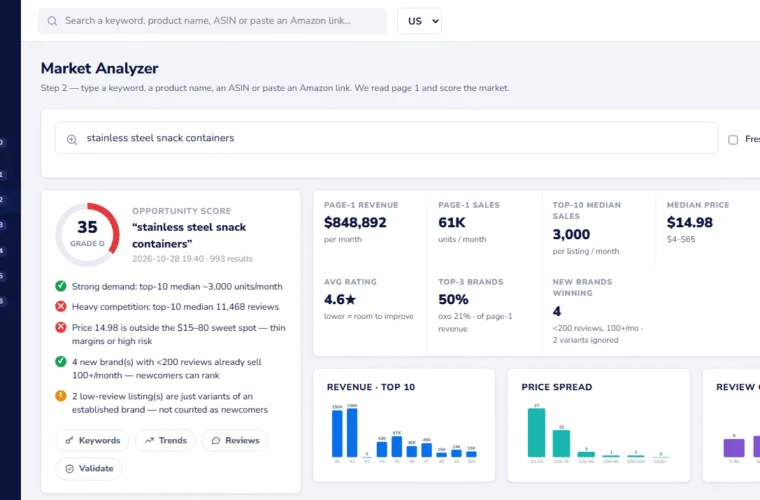Click the Page-1 Revenue value $848,892
760x500 pixels.
pyautogui.click(x=355, y=222)
